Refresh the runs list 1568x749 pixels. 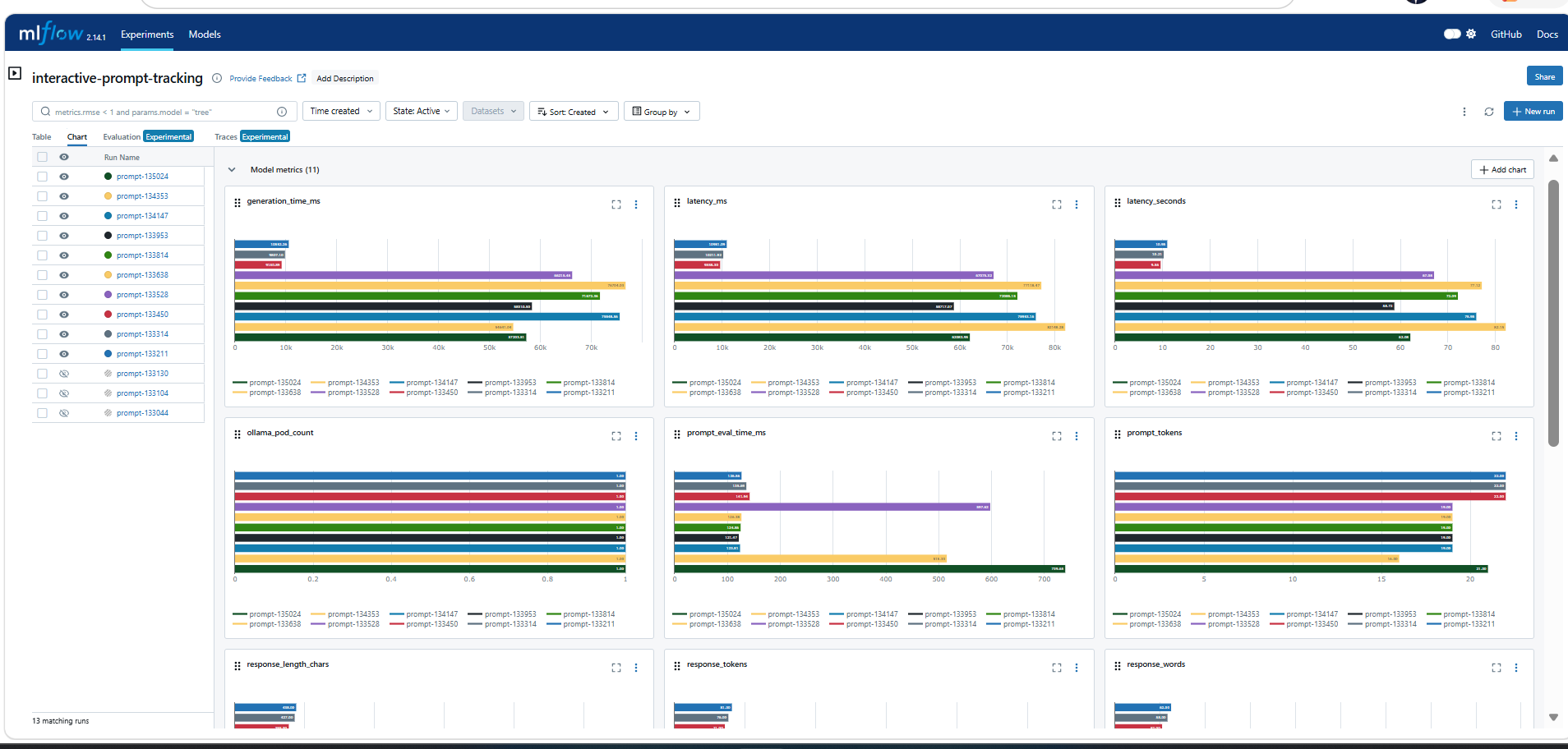coord(1489,112)
